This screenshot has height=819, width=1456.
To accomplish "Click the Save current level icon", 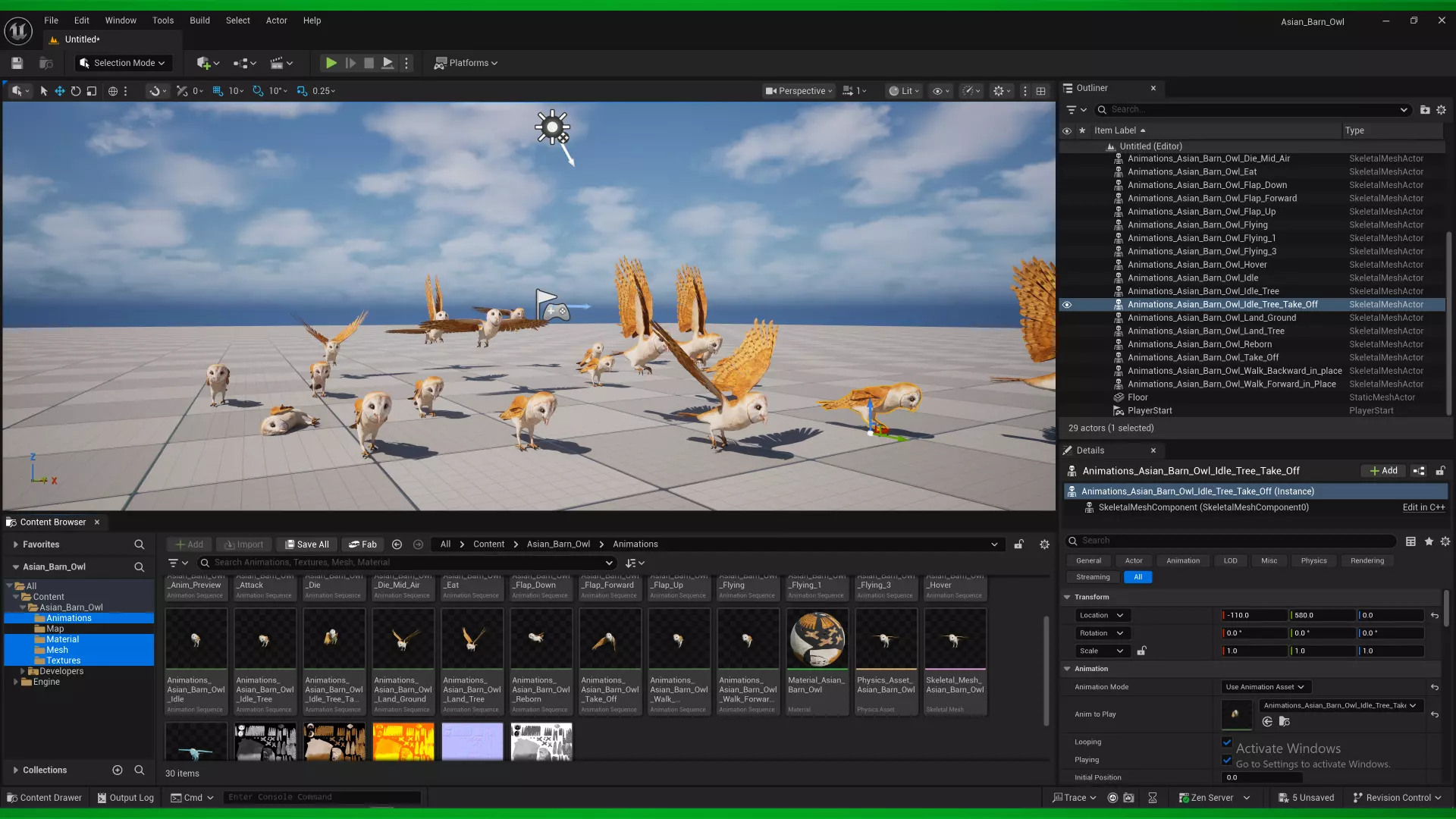I will pyautogui.click(x=17, y=63).
